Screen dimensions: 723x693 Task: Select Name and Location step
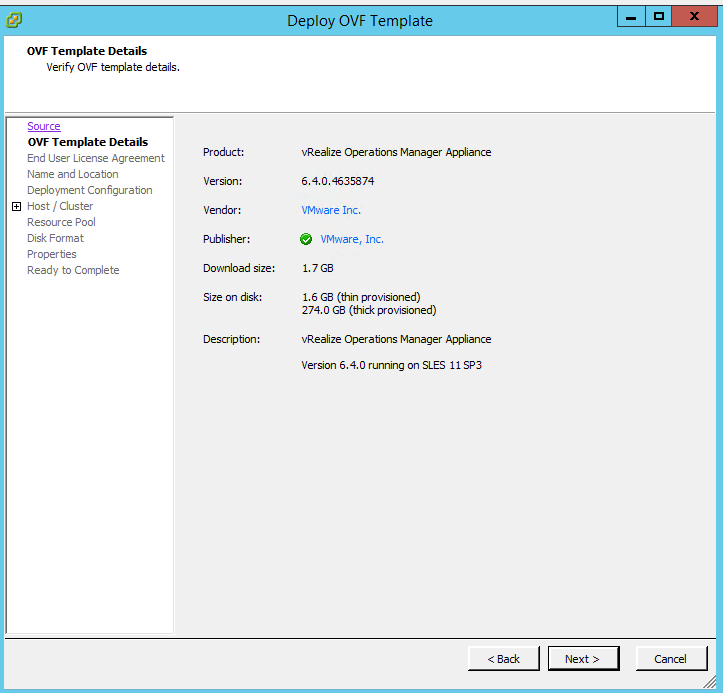72,174
